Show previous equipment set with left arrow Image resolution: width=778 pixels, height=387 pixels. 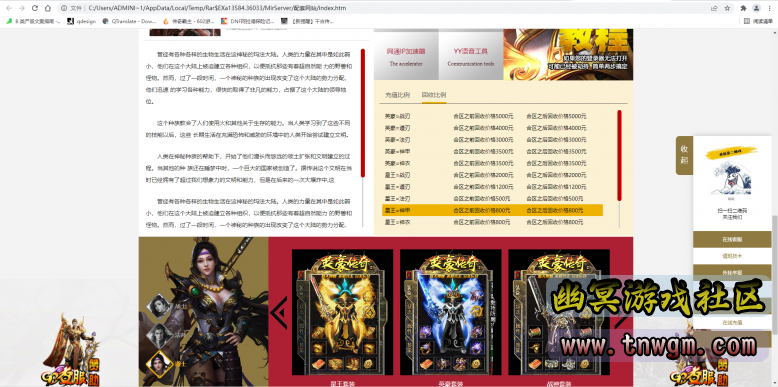[x=279, y=313]
